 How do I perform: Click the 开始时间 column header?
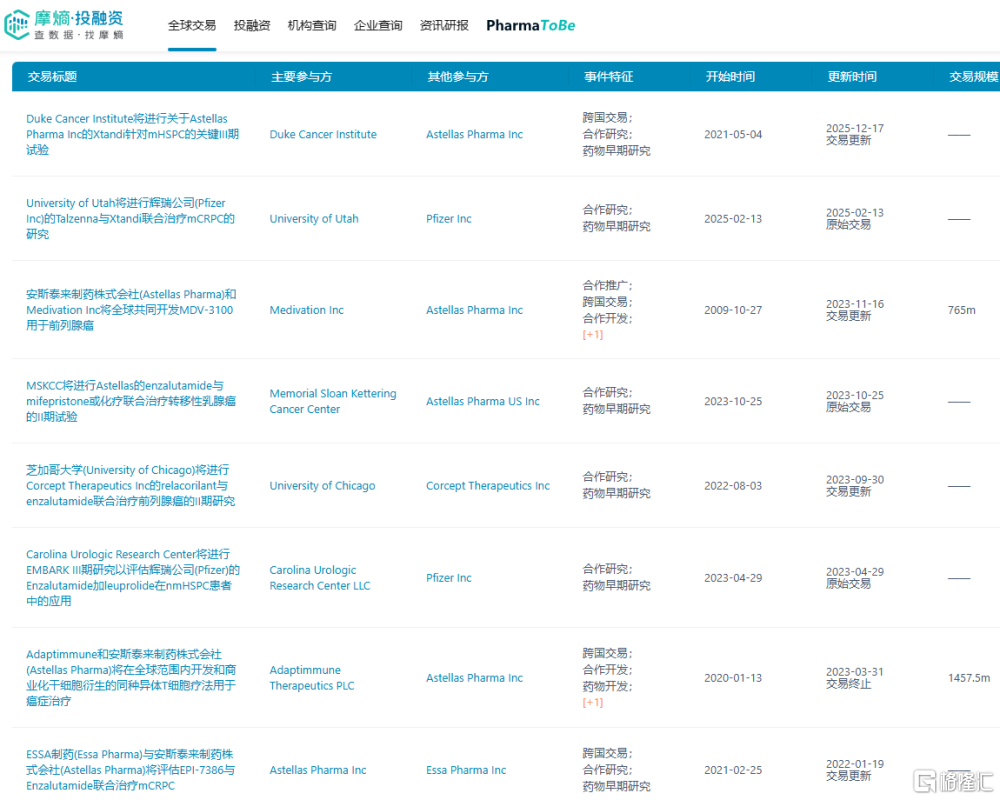click(730, 77)
